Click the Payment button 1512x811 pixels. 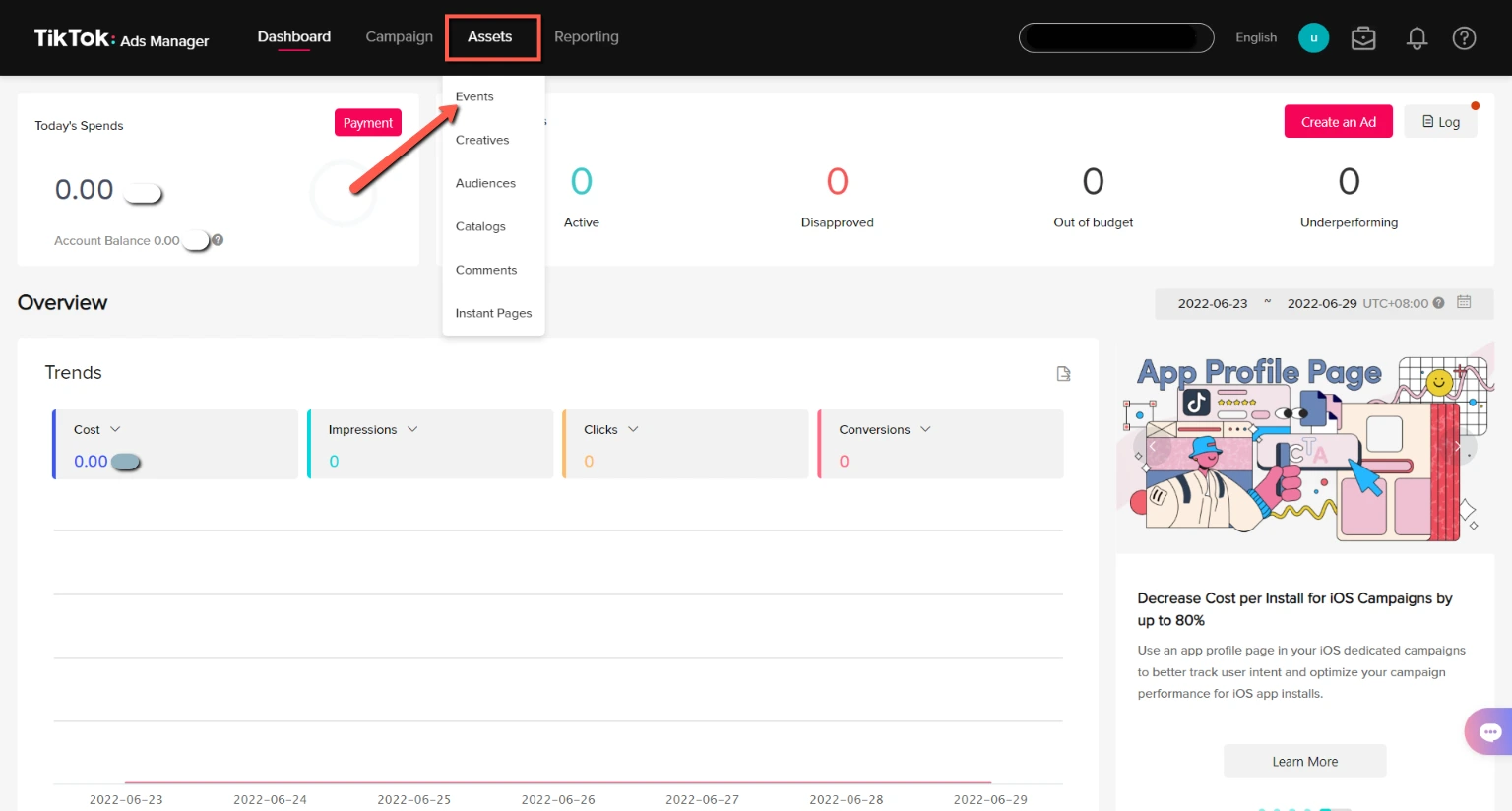[368, 123]
